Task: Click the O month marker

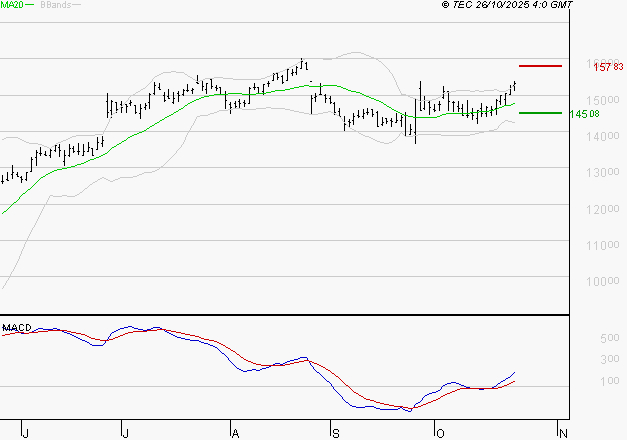Action: [x=440, y=434]
